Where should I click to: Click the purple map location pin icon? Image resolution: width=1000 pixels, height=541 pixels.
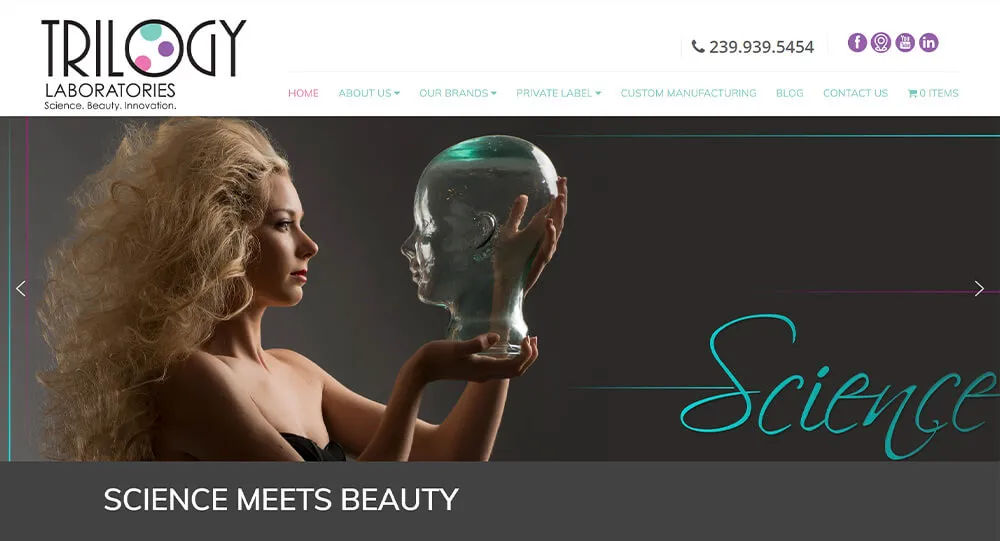coord(881,43)
